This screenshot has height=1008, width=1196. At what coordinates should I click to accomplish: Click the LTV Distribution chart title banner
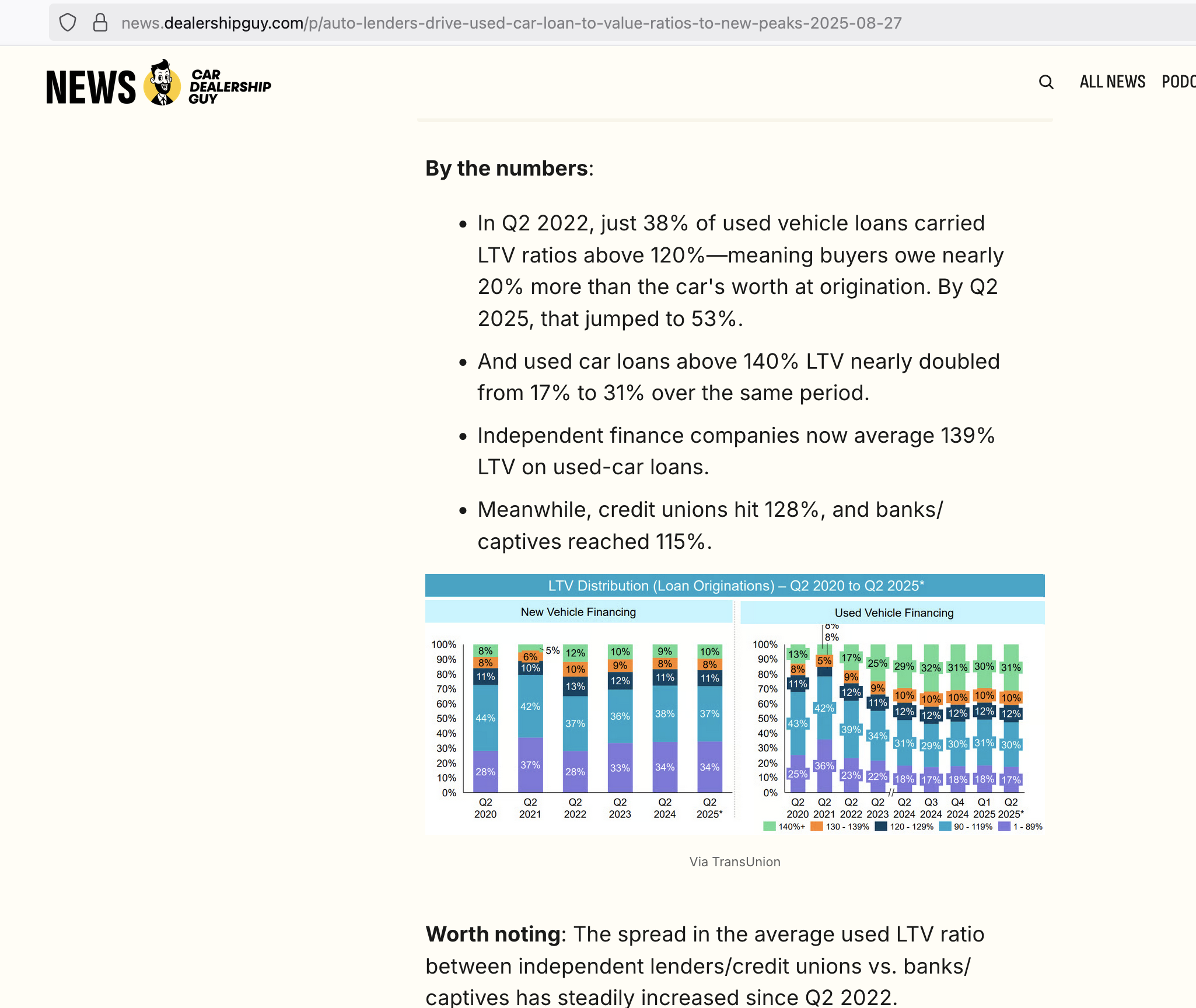click(735, 586)
